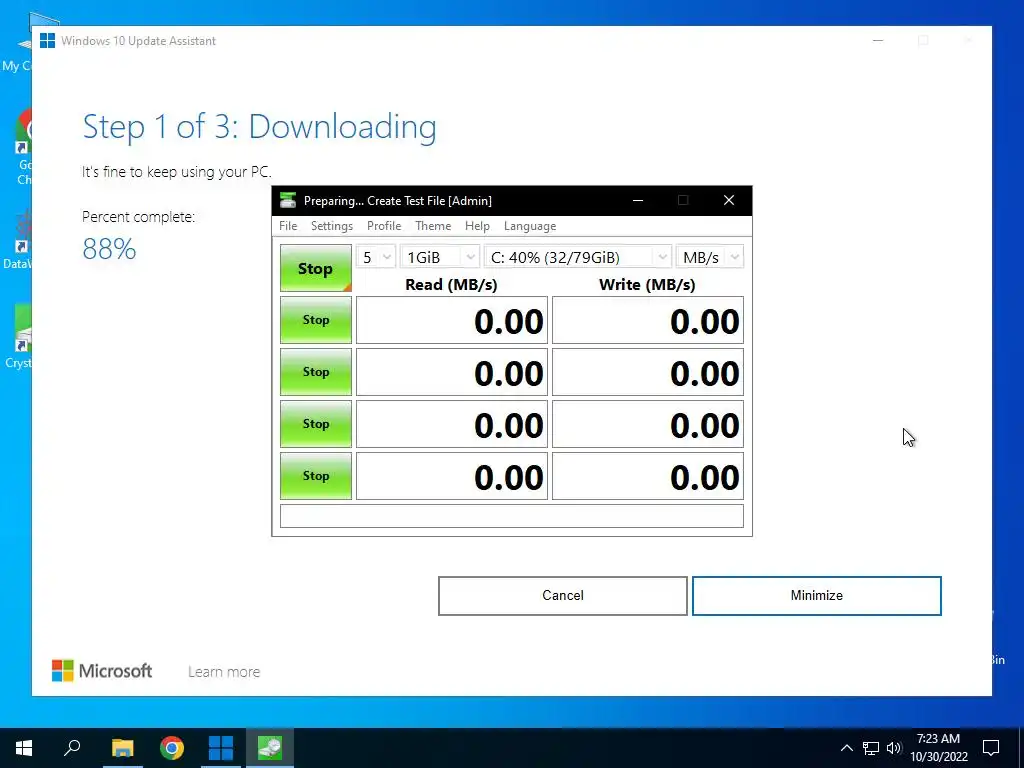
Task: Click the second row Read value 0.00
Action: tap(452, 372)
